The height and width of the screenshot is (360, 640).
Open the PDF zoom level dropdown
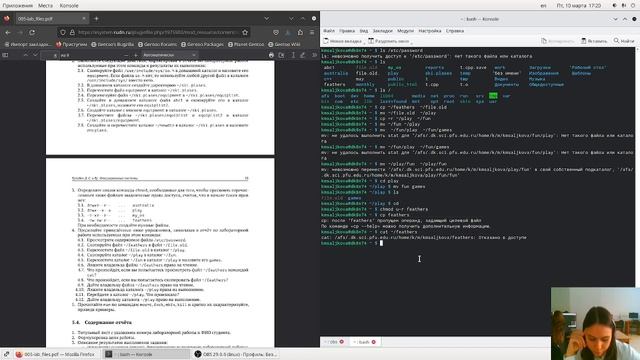point(169,55)
